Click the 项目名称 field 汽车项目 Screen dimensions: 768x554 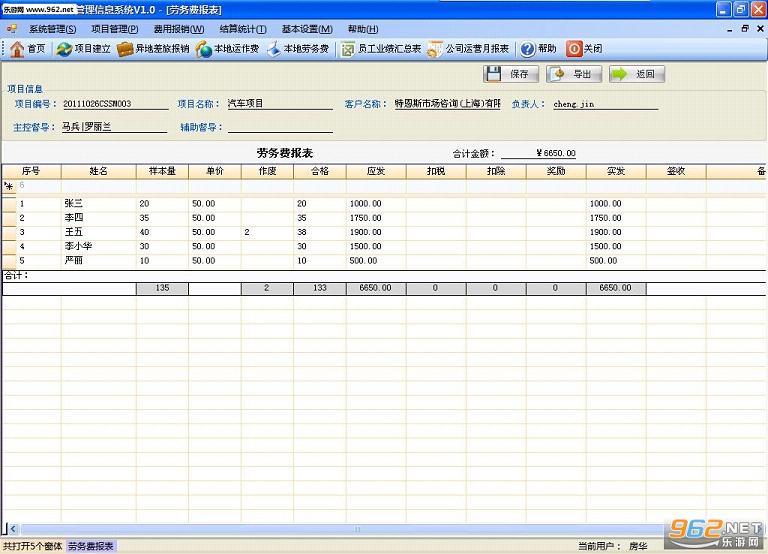(x=280, y=103)
